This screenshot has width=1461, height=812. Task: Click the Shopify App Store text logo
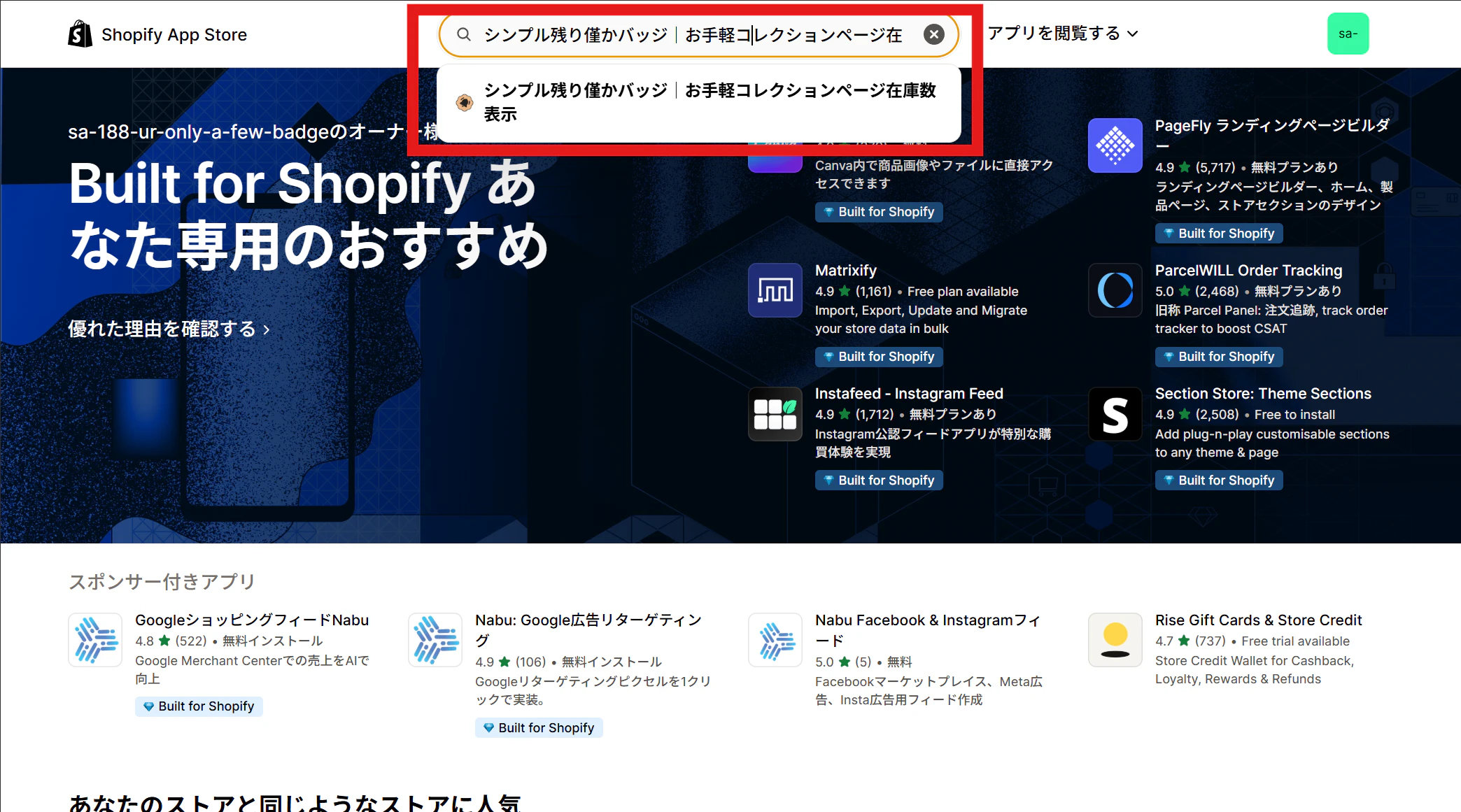(x=174, y=34)
